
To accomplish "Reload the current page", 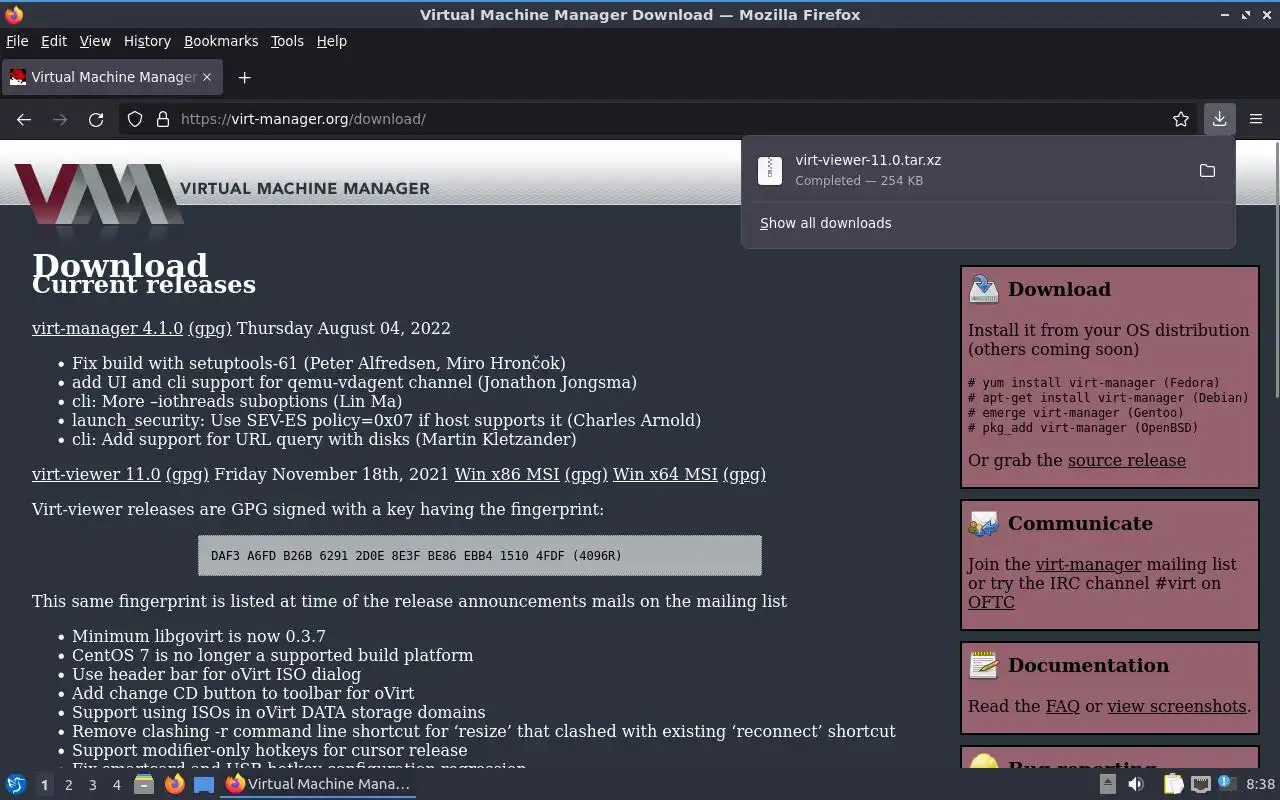I will pyautogui.click(x=96, y=119).
